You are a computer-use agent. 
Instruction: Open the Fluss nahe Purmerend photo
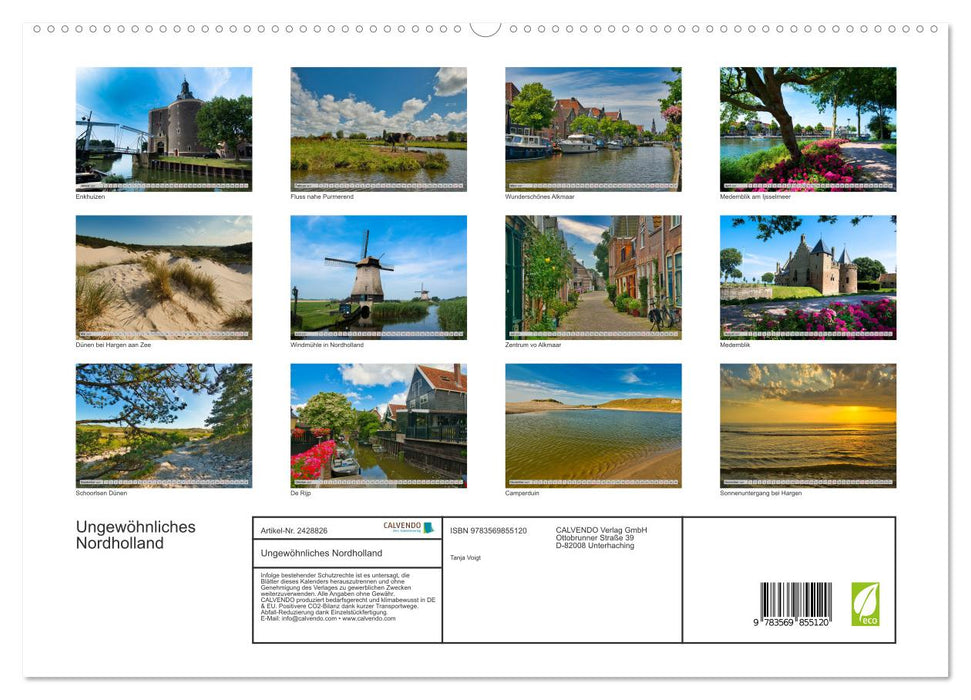pos(378,129)
